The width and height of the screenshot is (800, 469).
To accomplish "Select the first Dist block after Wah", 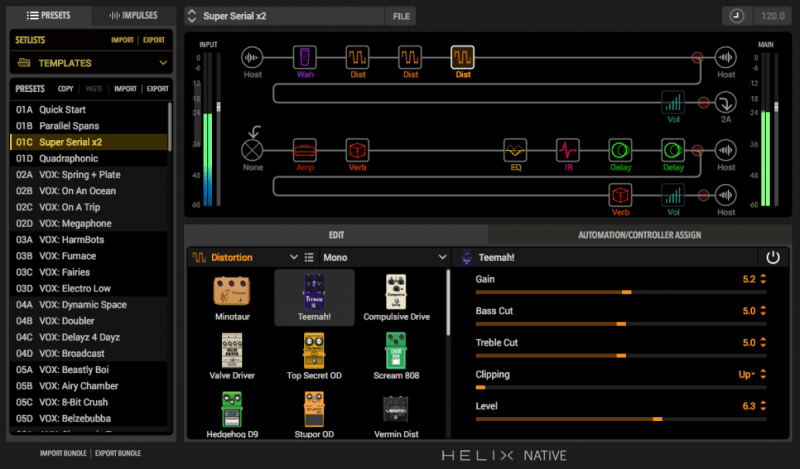I will pos(357,57).
